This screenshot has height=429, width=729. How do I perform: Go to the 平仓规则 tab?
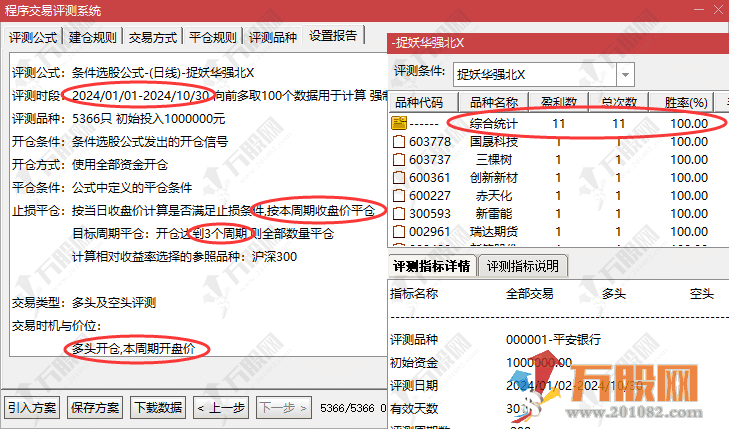(212, 37)
